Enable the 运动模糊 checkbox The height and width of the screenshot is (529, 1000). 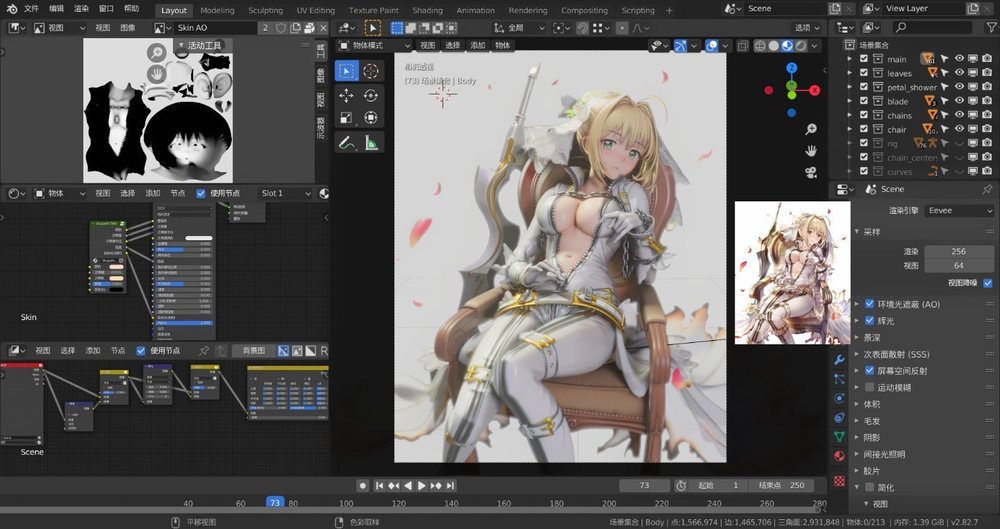point(869,387)
